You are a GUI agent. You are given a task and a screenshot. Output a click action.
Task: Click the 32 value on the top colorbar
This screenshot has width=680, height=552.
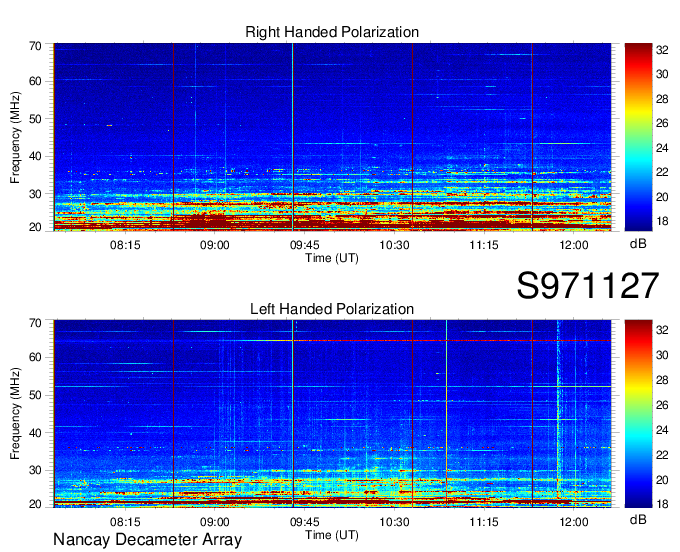pyautogui.click(x=662, y=50)
